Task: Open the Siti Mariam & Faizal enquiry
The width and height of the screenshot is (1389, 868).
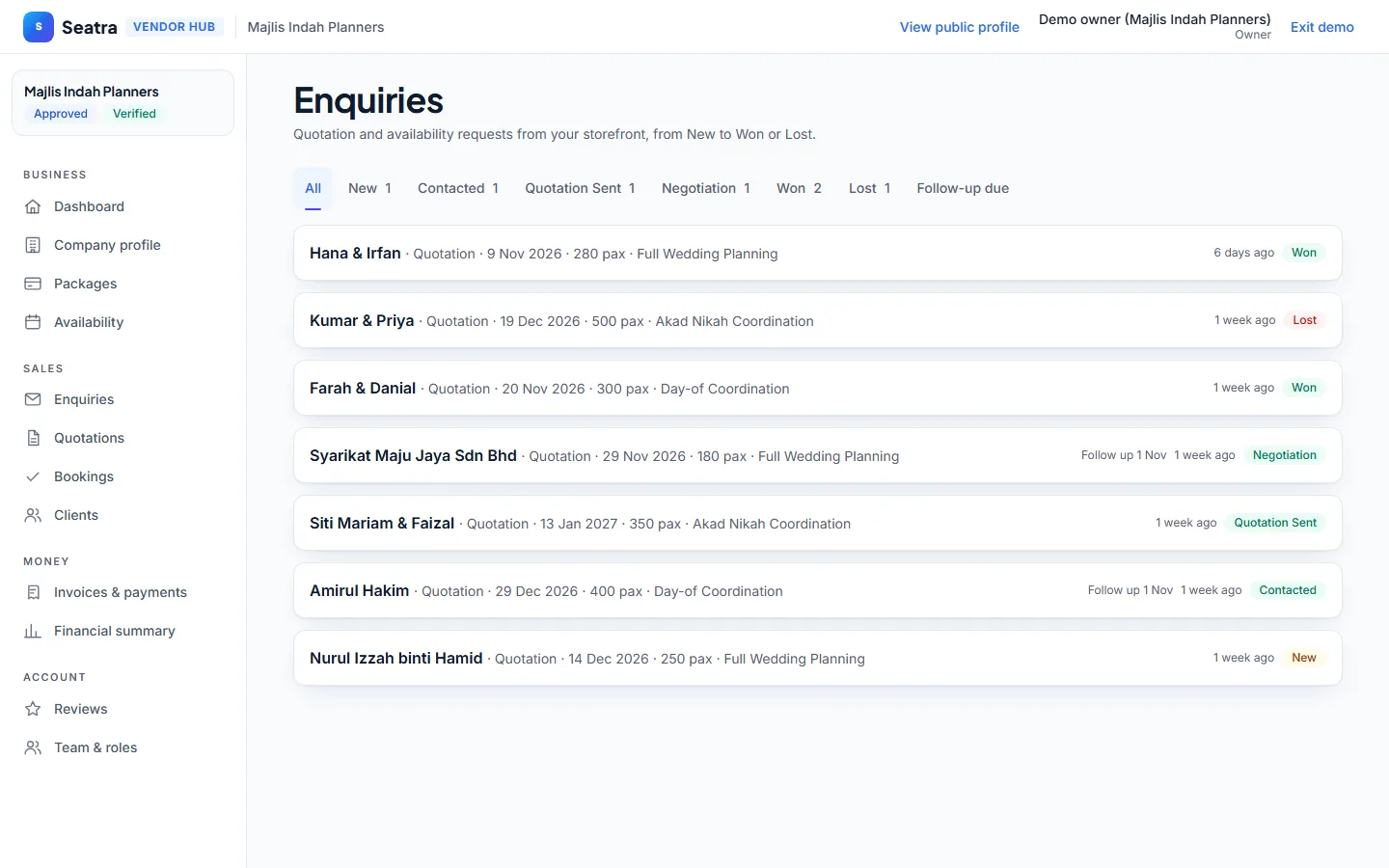Action: coord(818,523)
